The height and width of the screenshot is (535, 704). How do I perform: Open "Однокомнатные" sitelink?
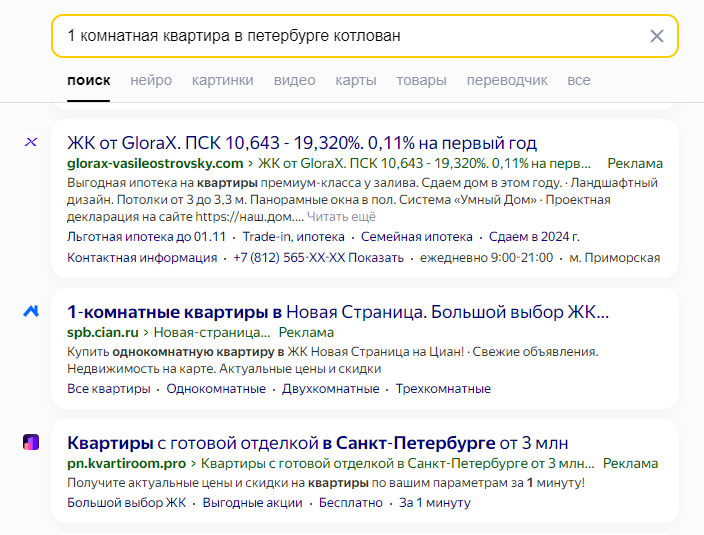pos(216,389)
